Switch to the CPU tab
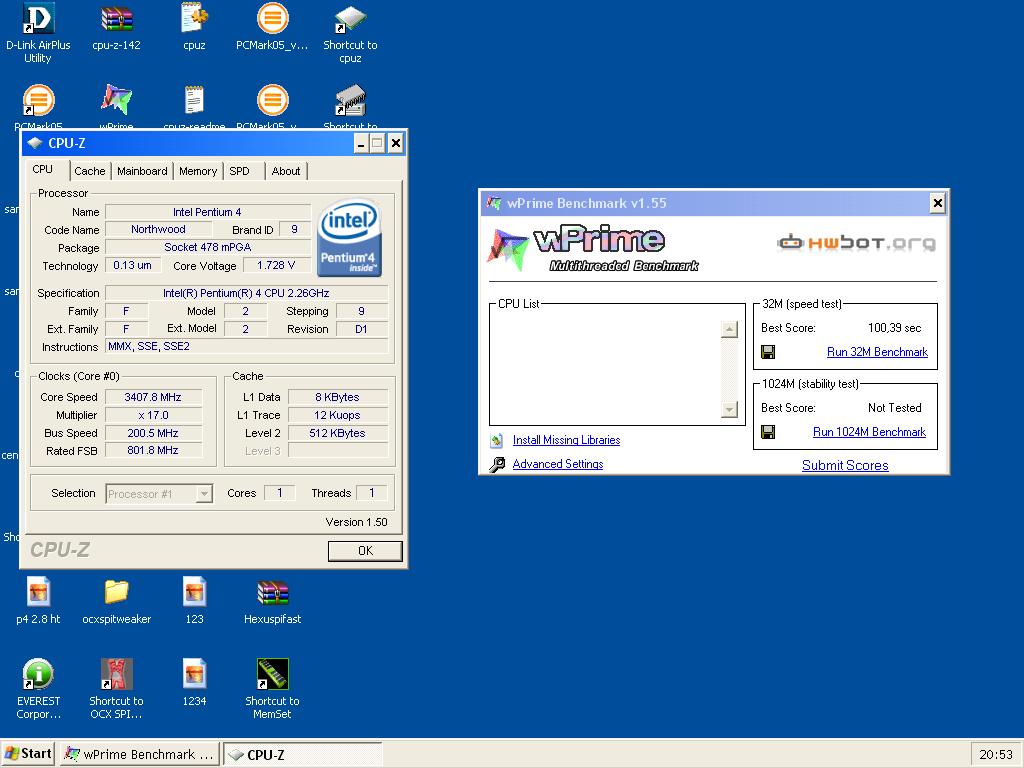Screen dimensions: 1024x768 [42, 170]
